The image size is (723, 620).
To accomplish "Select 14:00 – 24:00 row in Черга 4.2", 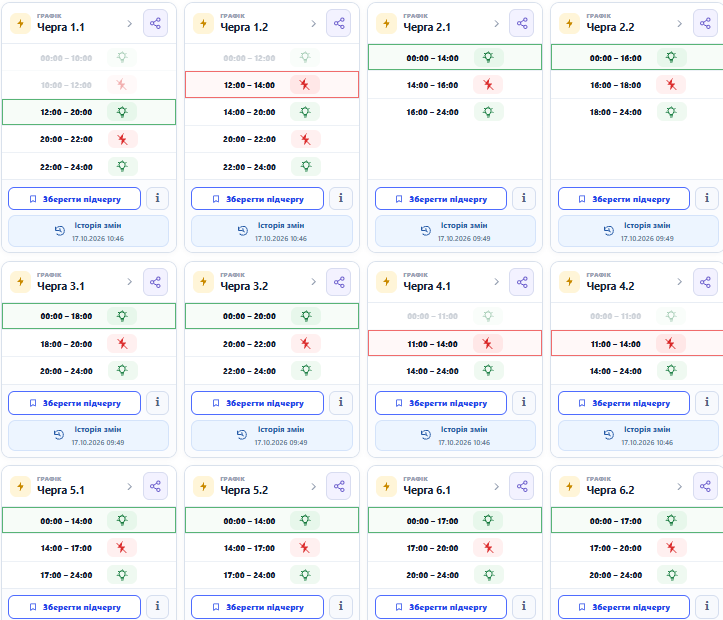I will [x=637, y=371].
